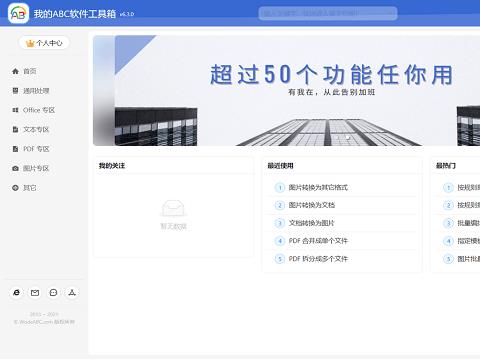
Task: Click the ABC toolbox app logo
Action: pos(18,13)
